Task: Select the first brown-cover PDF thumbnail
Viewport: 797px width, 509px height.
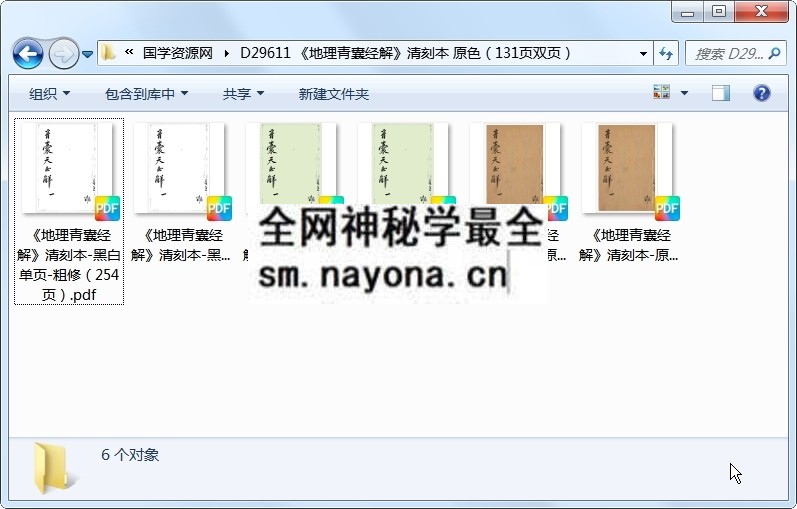Action: (515, 168)
